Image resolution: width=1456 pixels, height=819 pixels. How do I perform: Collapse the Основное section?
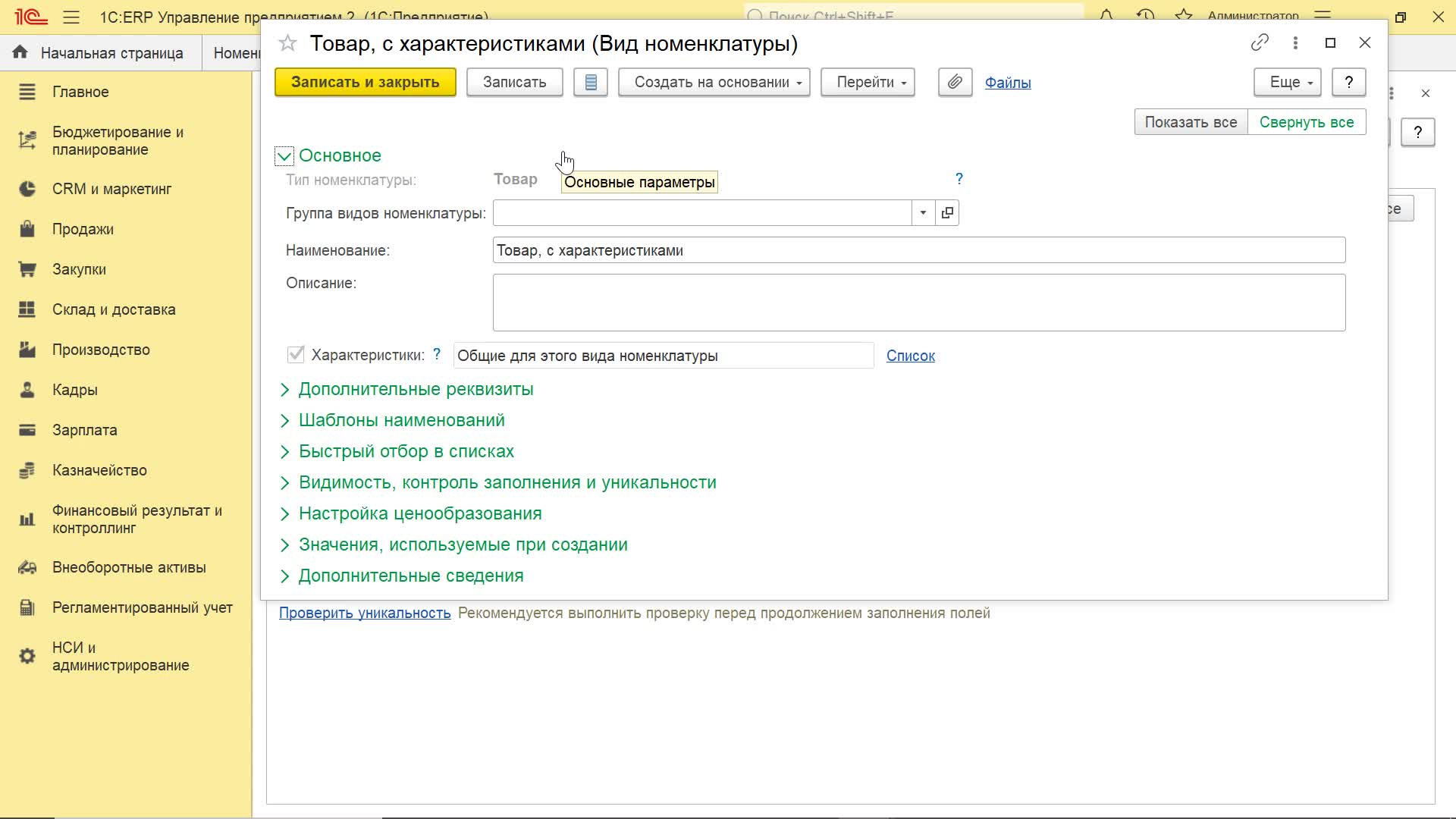coord(284,156)
